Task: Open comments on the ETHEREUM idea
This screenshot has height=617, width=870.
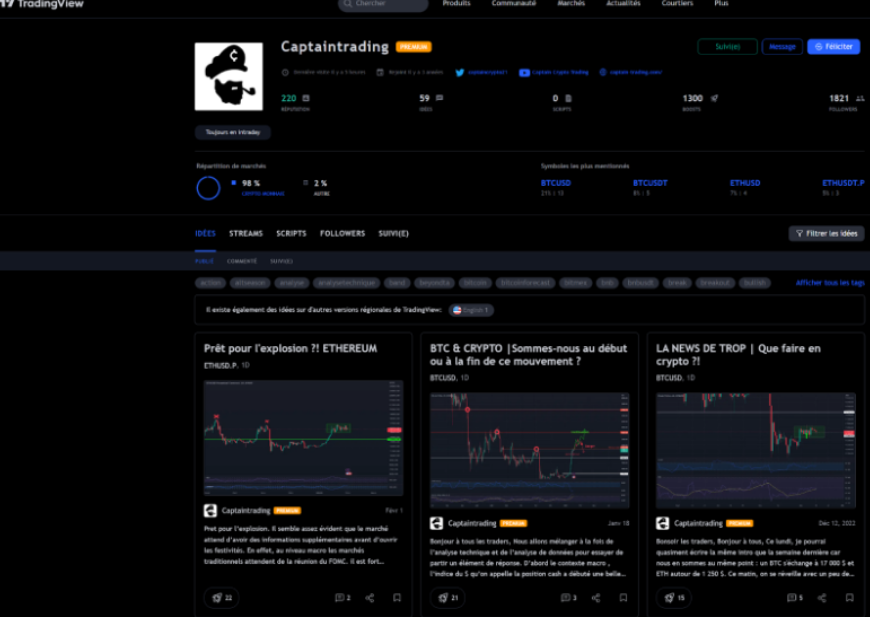Action: click(342, 598)
